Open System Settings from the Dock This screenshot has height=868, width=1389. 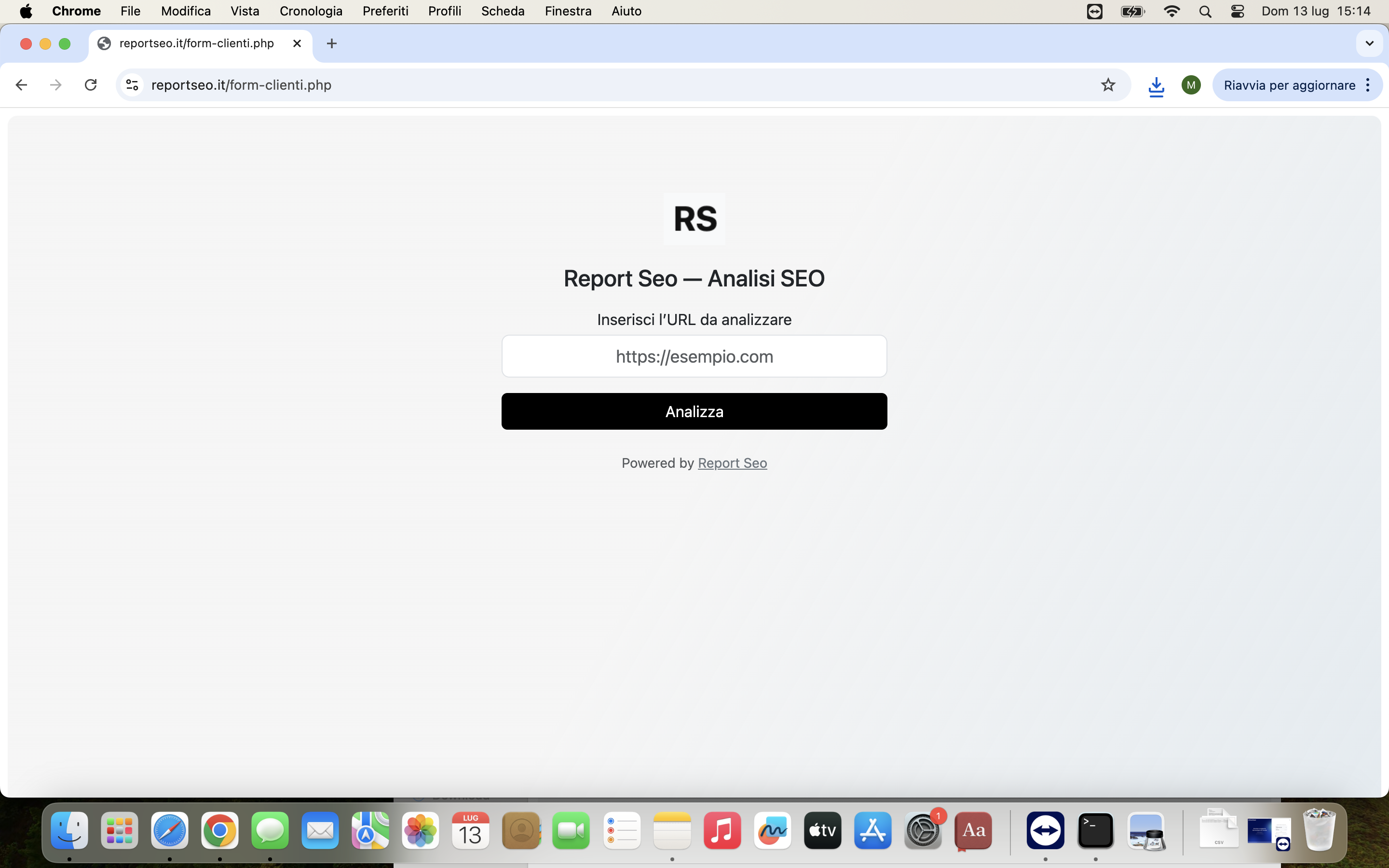923,830
